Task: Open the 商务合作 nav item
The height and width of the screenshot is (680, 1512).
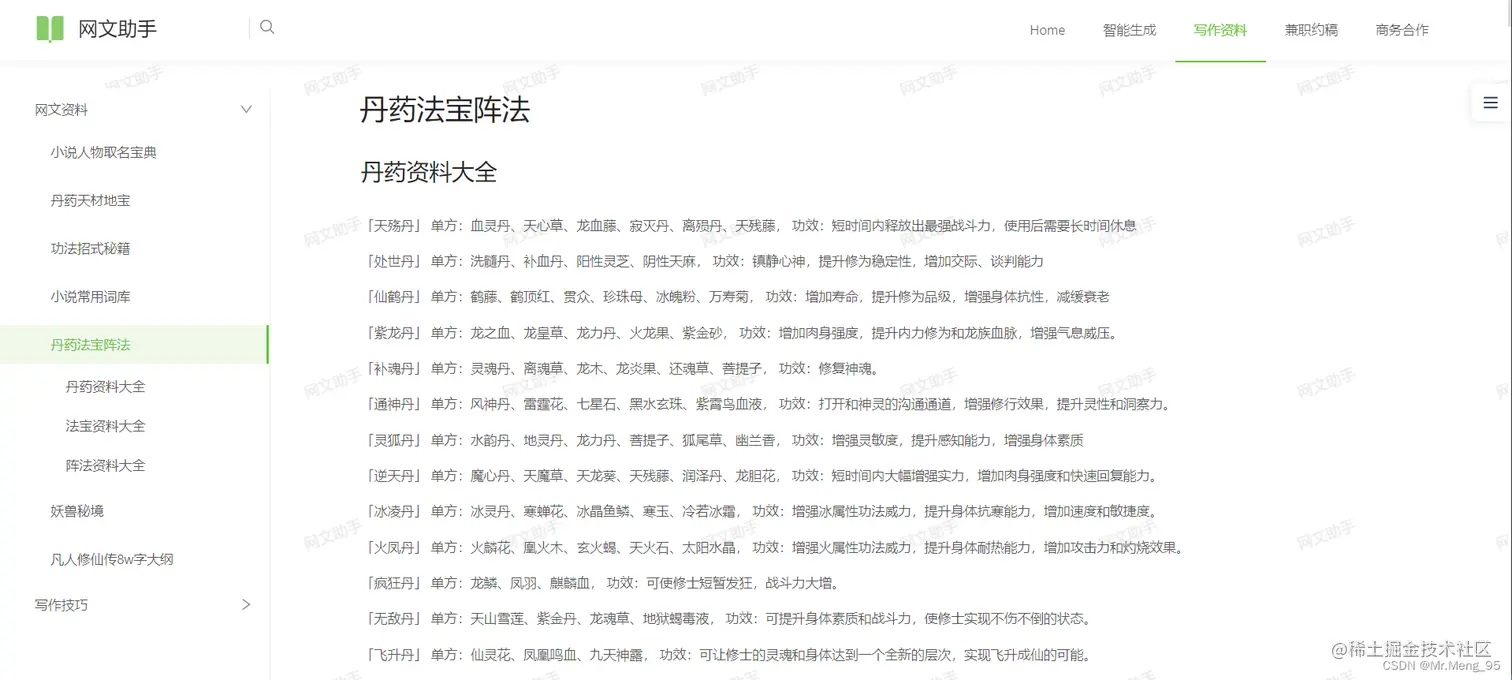Action: pos(1401,30)
